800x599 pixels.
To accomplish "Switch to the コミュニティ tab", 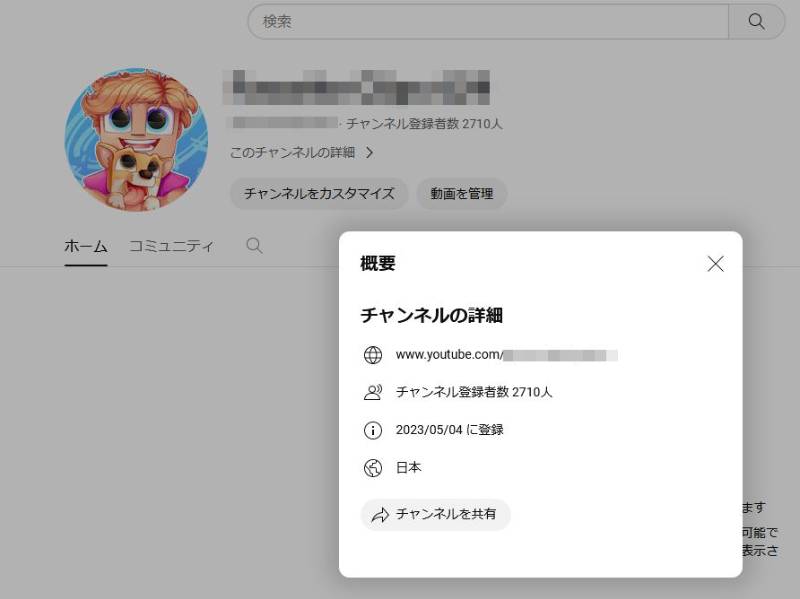I will coord(171,246).
